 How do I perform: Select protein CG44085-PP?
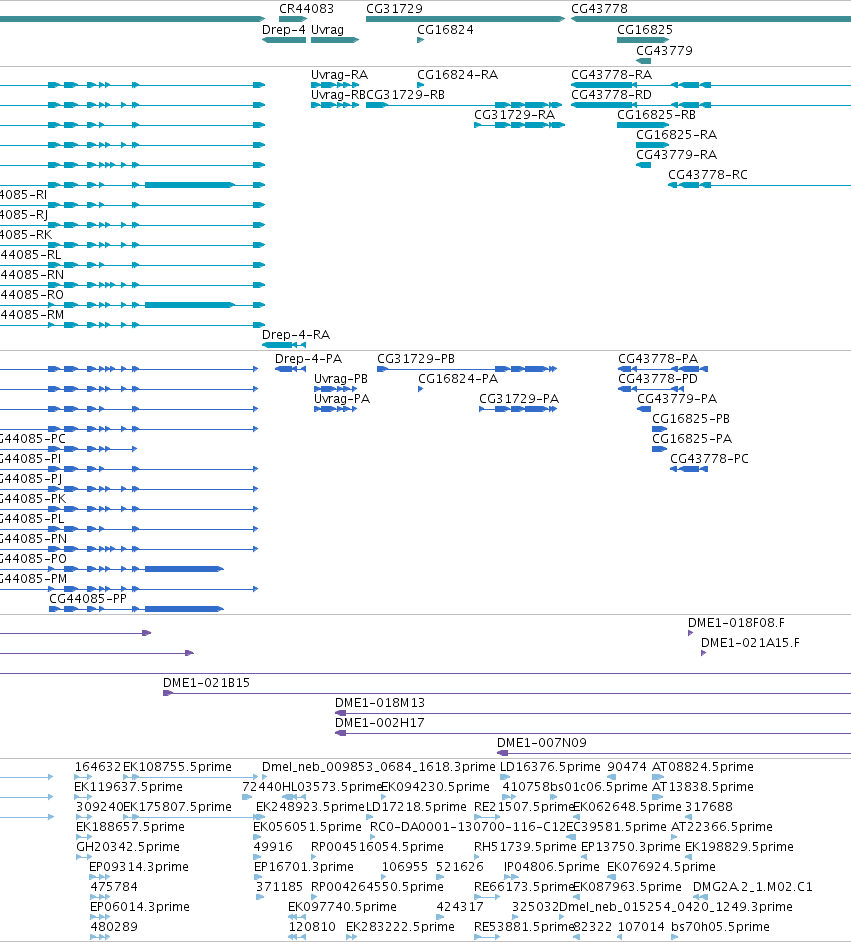88,599
